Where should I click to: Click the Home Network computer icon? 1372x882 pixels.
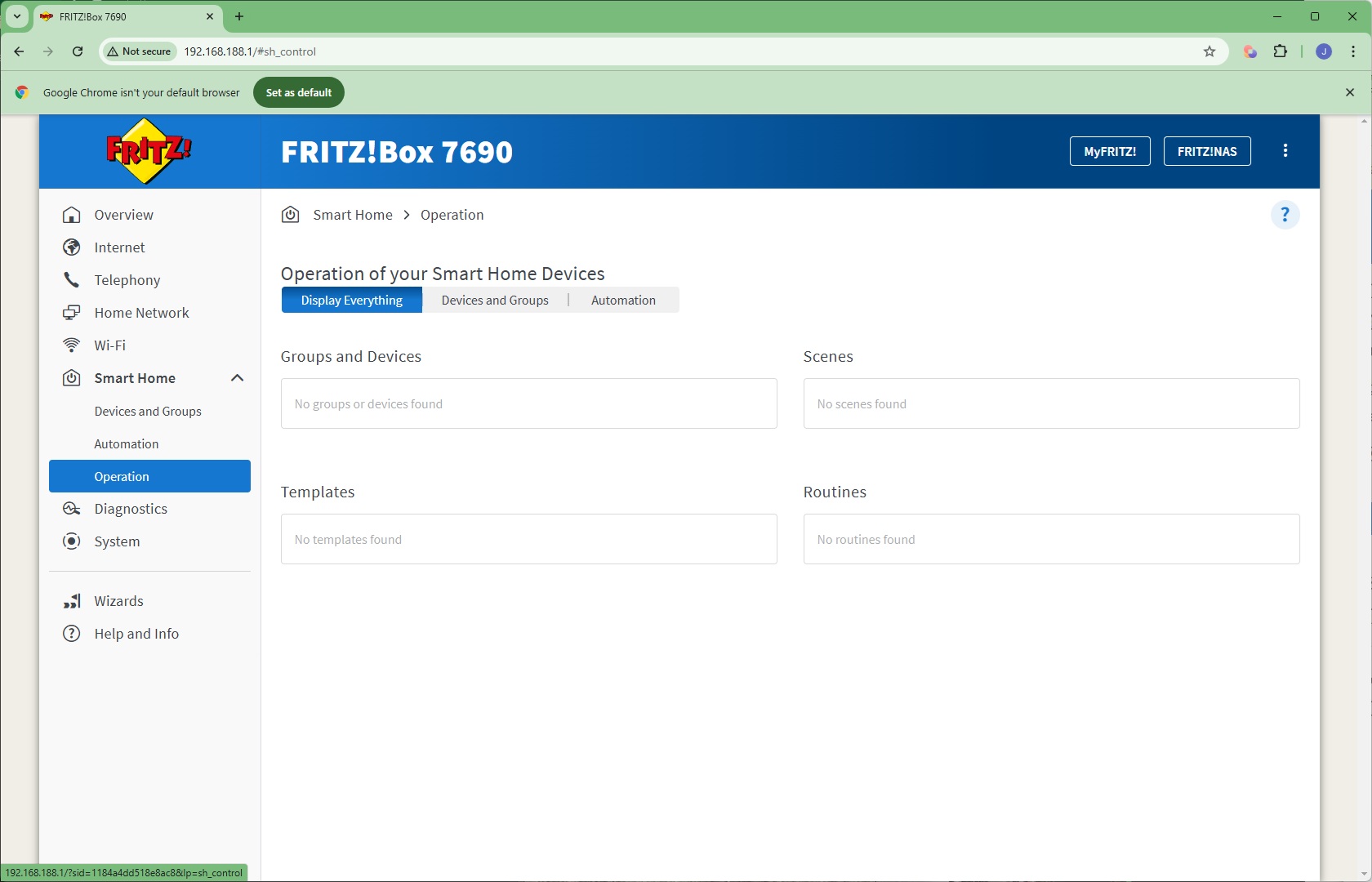(72, 313)
